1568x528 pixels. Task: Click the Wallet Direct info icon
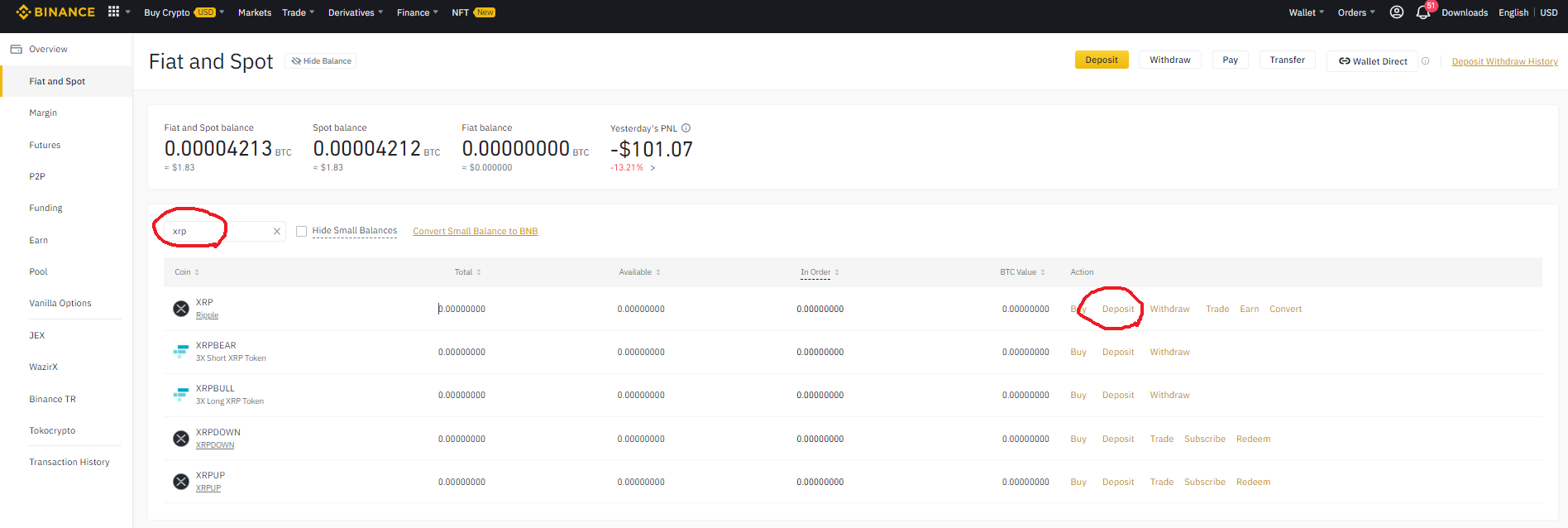coord(1425,60)
